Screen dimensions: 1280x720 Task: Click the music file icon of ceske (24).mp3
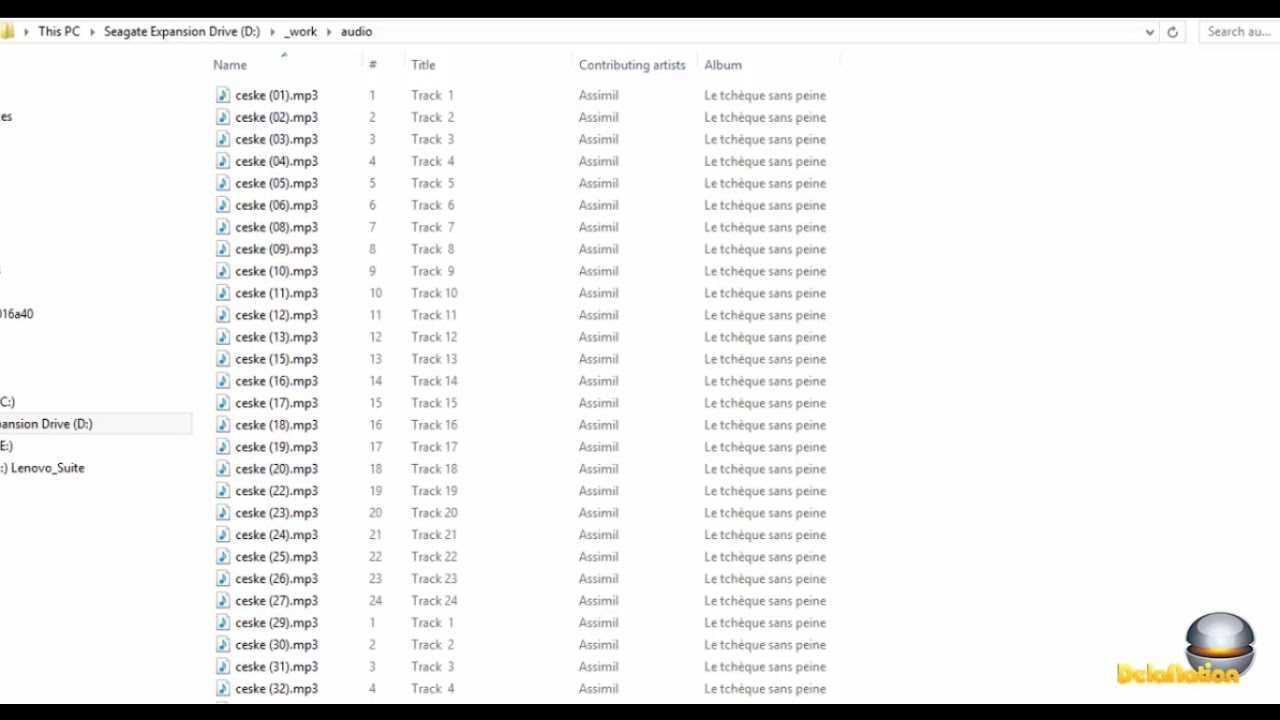click(x=223, y=535)
